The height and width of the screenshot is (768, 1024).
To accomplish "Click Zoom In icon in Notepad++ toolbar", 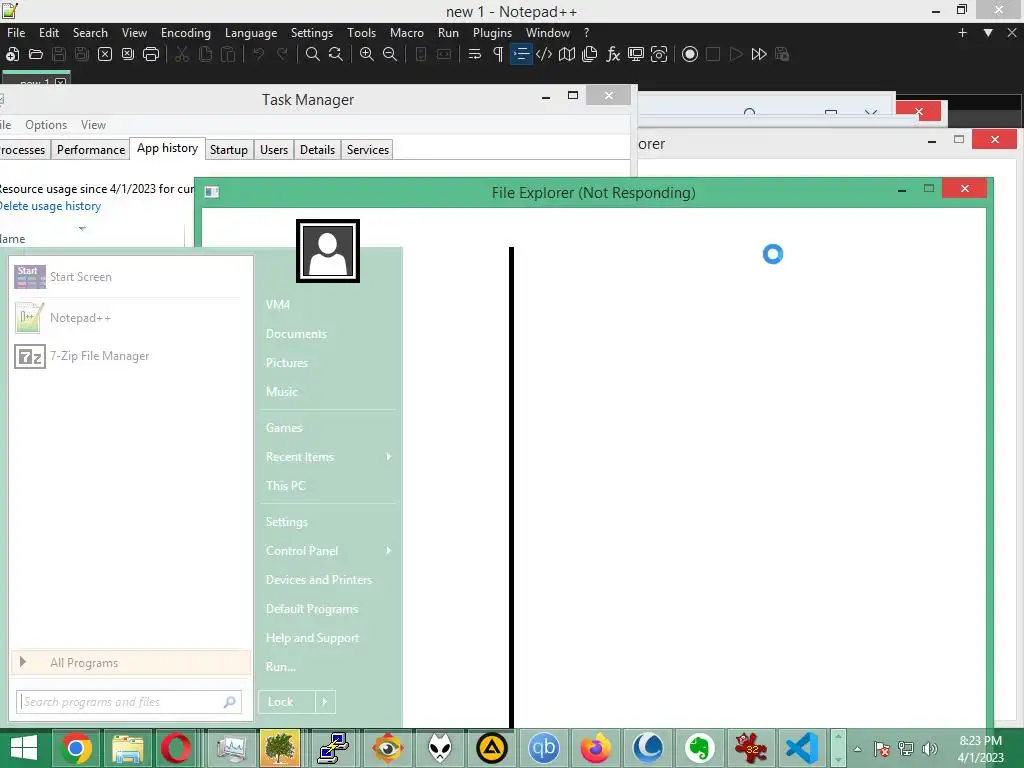I will point(367,54).
